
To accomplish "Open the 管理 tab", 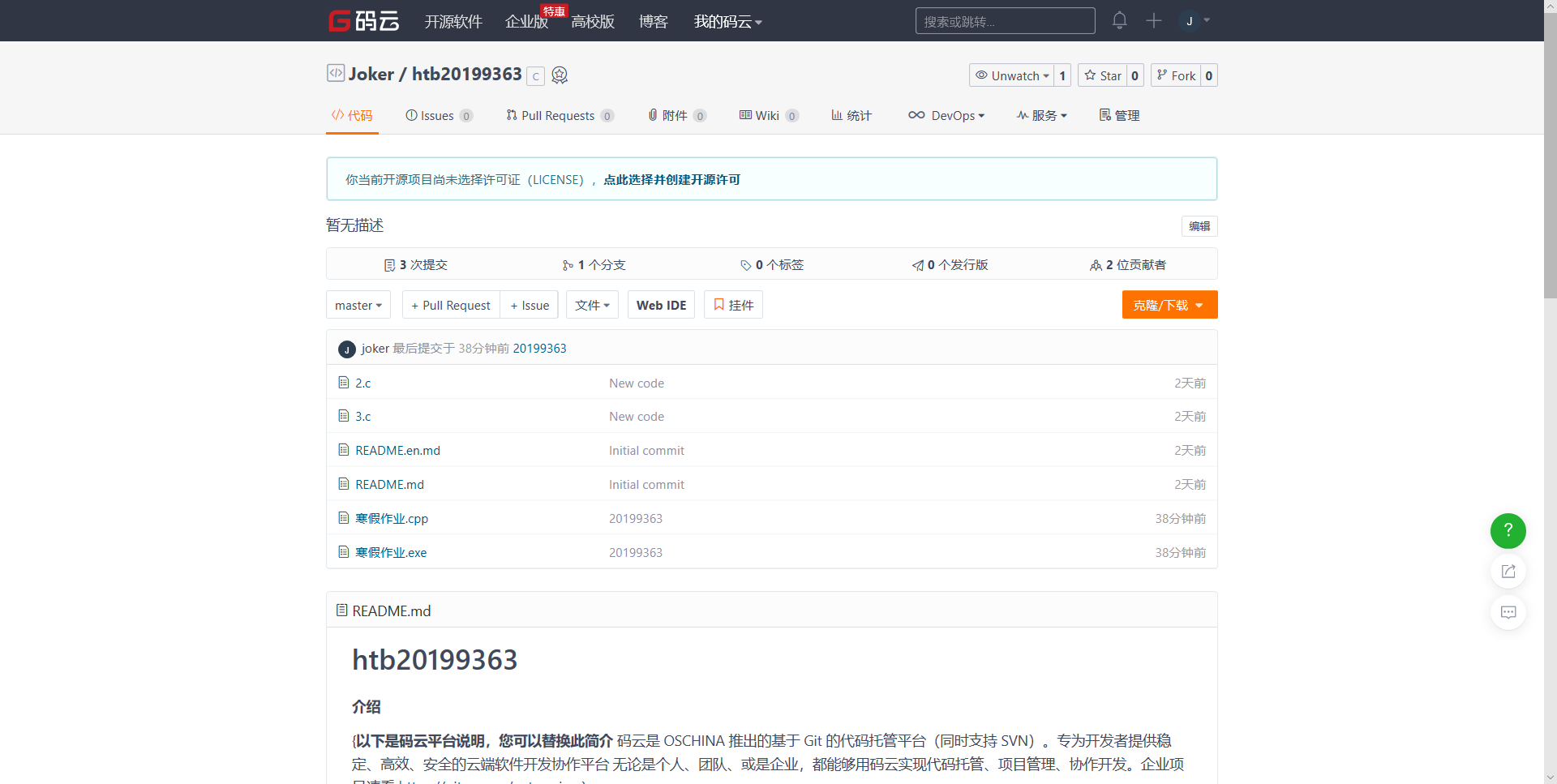I will (x=1119, y=115).
